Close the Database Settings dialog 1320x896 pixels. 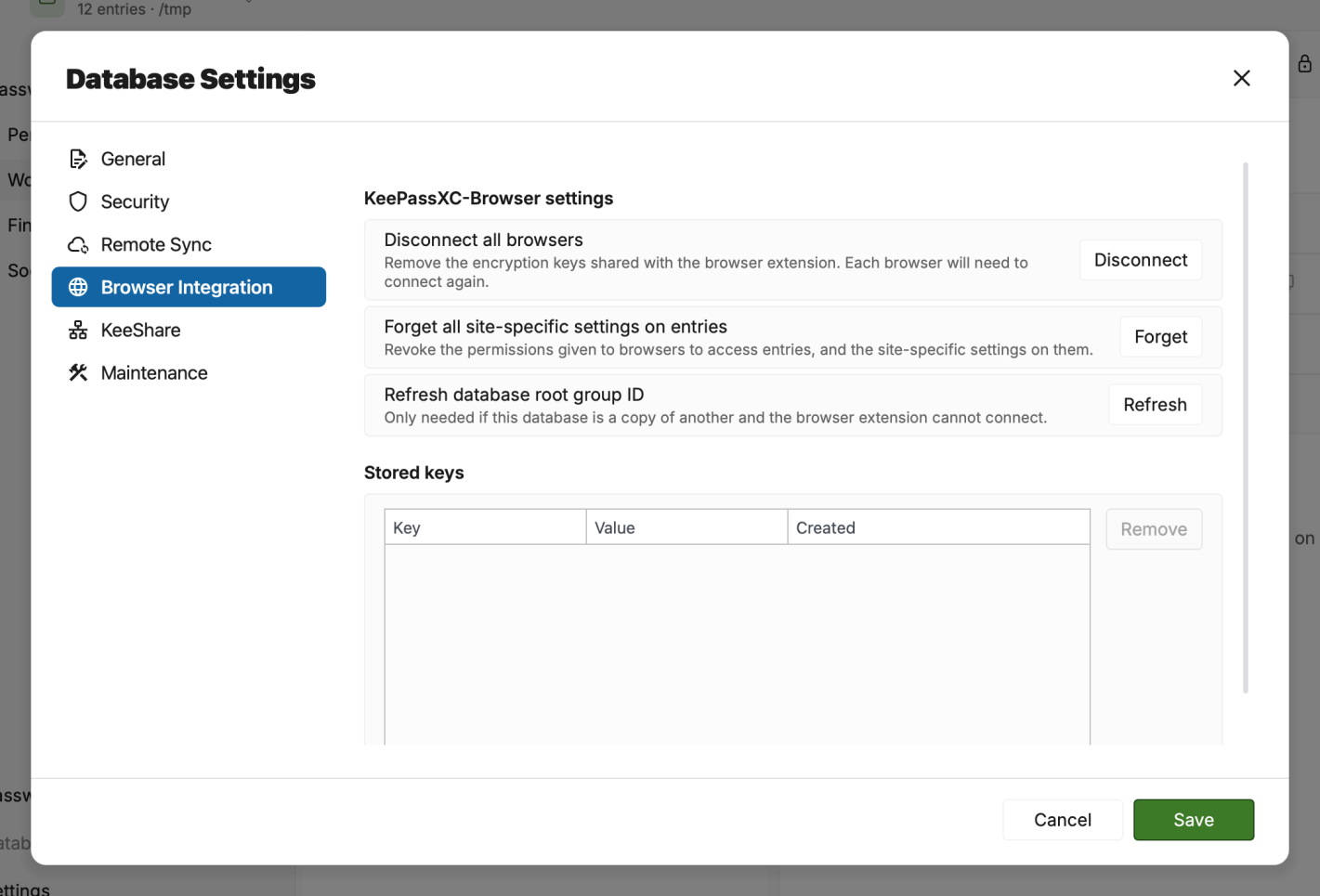pos(1242,78)
